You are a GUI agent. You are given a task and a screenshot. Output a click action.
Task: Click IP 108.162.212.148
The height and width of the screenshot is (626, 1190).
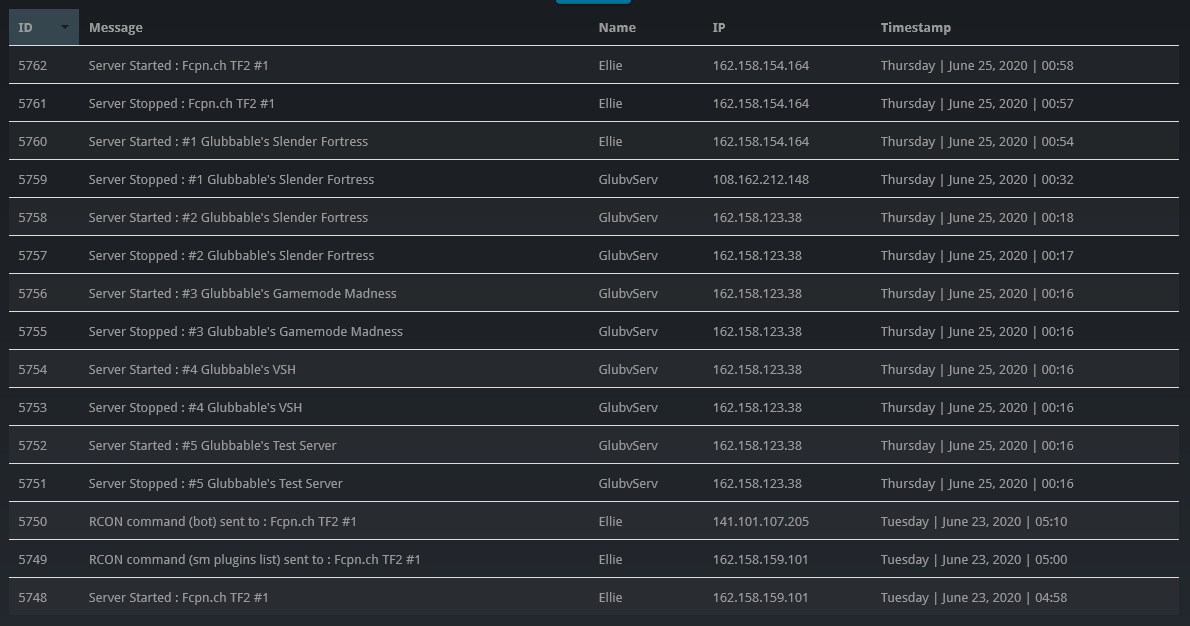[760, 179]
